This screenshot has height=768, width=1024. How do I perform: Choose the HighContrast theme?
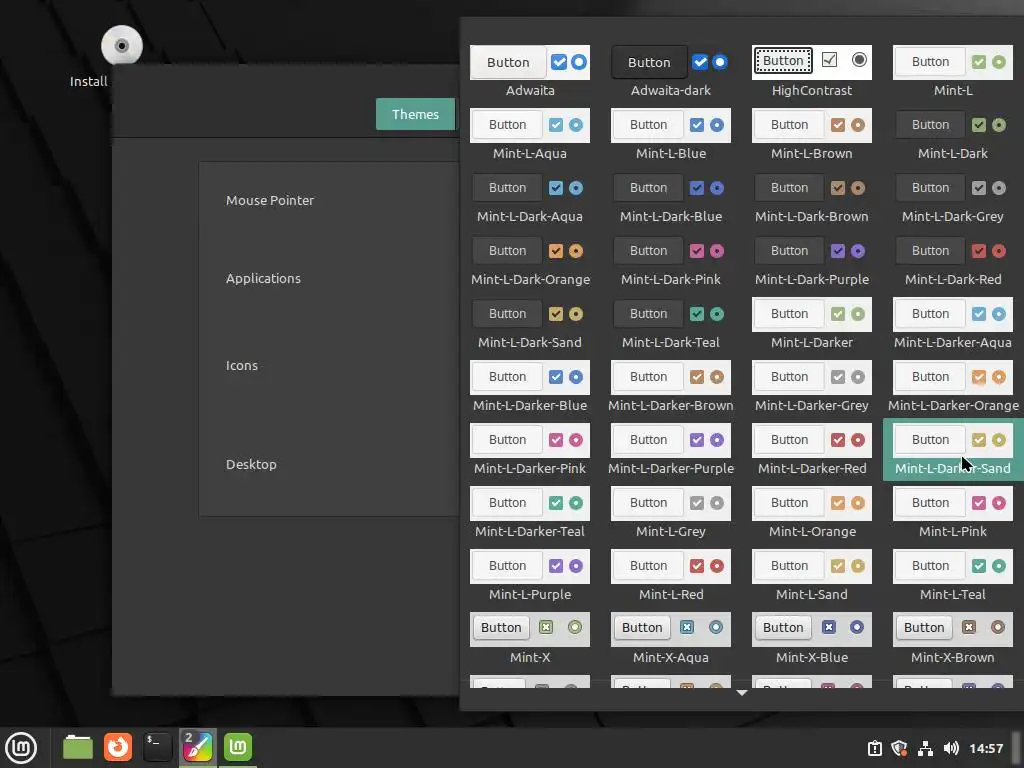click(x=812, y=72)
